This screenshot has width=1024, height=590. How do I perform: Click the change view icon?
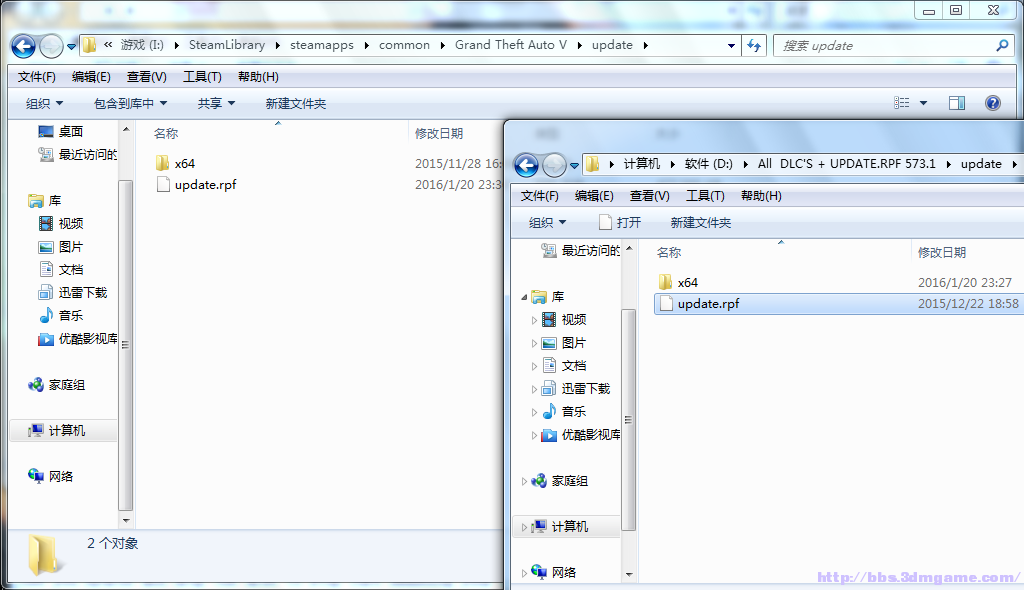(x=901, y=103)
